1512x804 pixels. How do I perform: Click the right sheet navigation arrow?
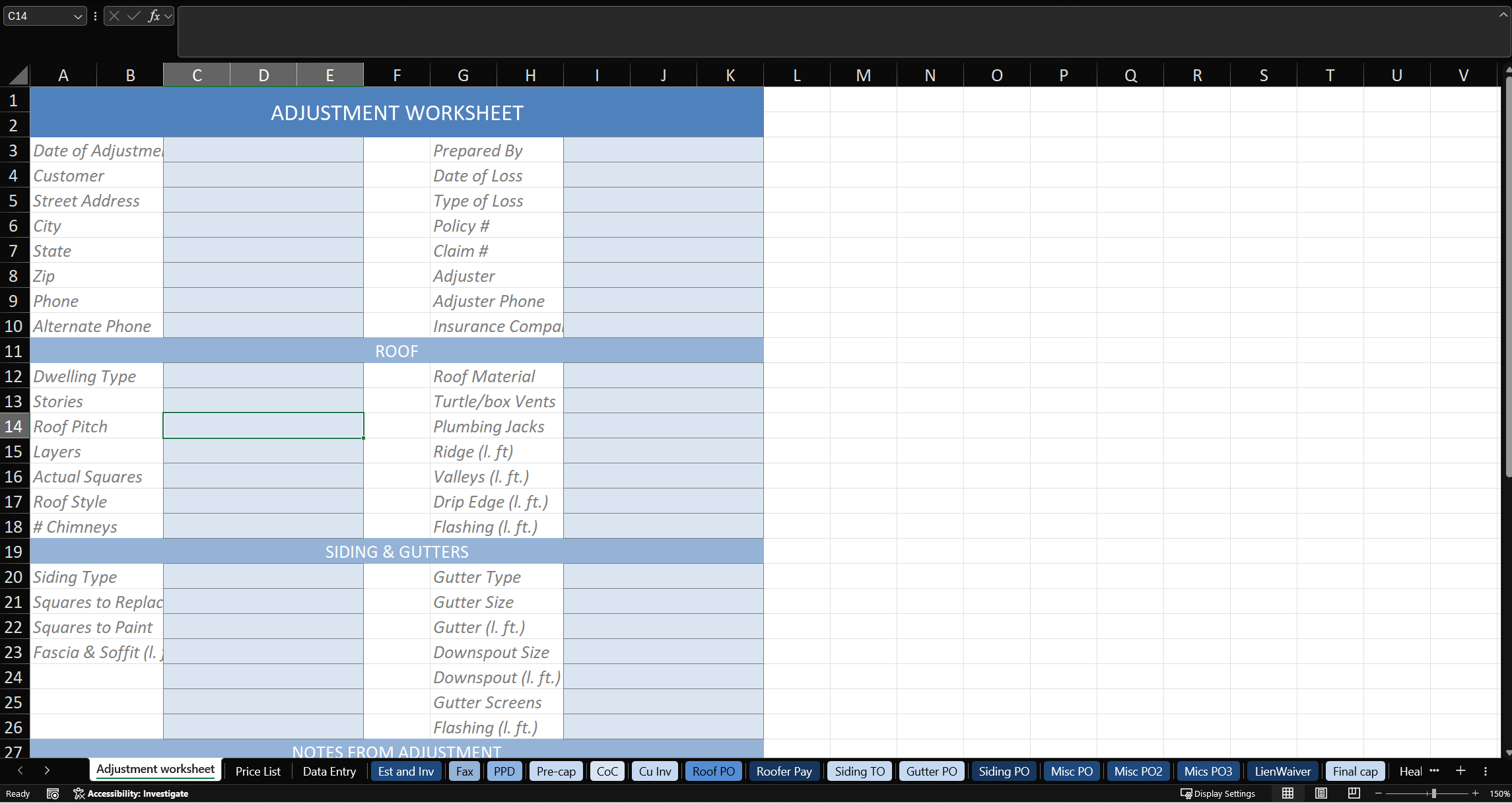47,770
